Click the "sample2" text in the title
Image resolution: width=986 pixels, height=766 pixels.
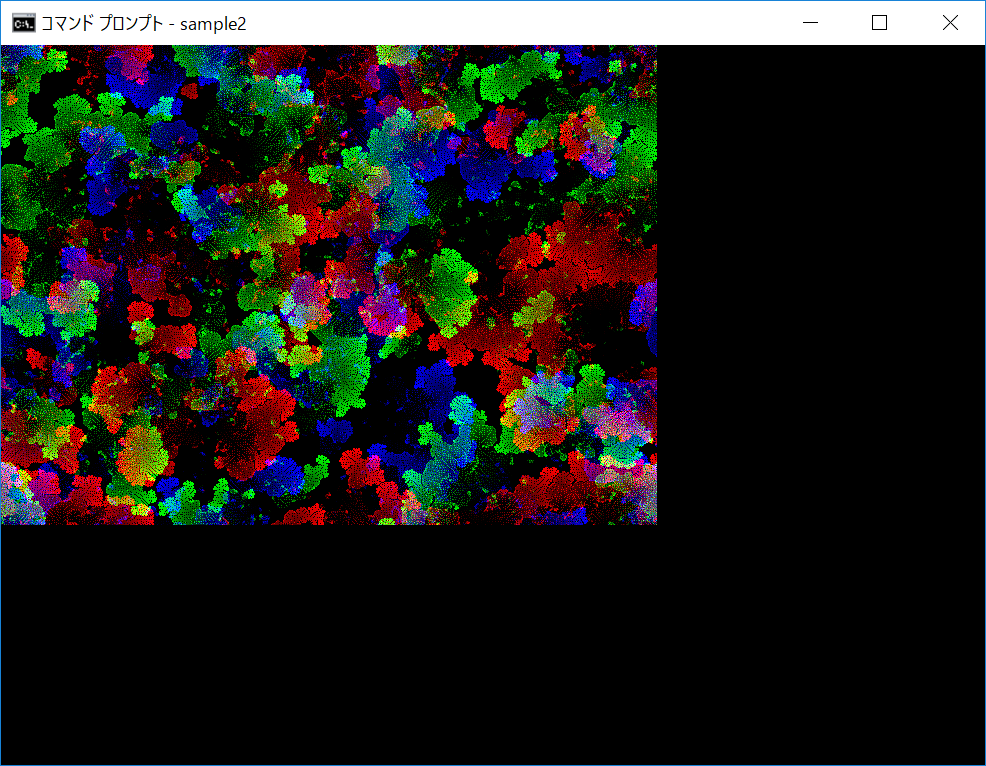213,23
